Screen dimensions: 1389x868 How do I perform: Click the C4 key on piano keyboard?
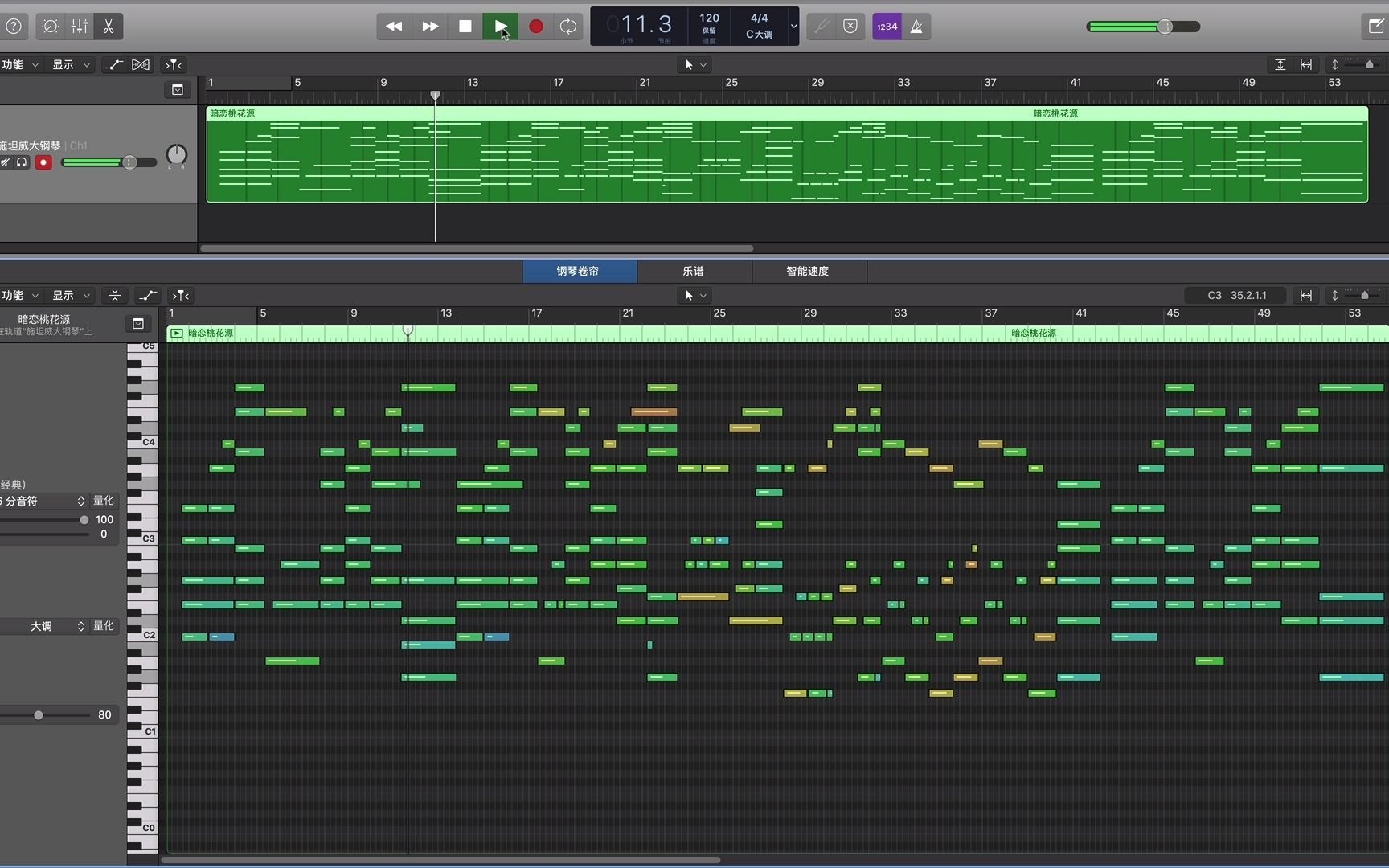point(142,442)
